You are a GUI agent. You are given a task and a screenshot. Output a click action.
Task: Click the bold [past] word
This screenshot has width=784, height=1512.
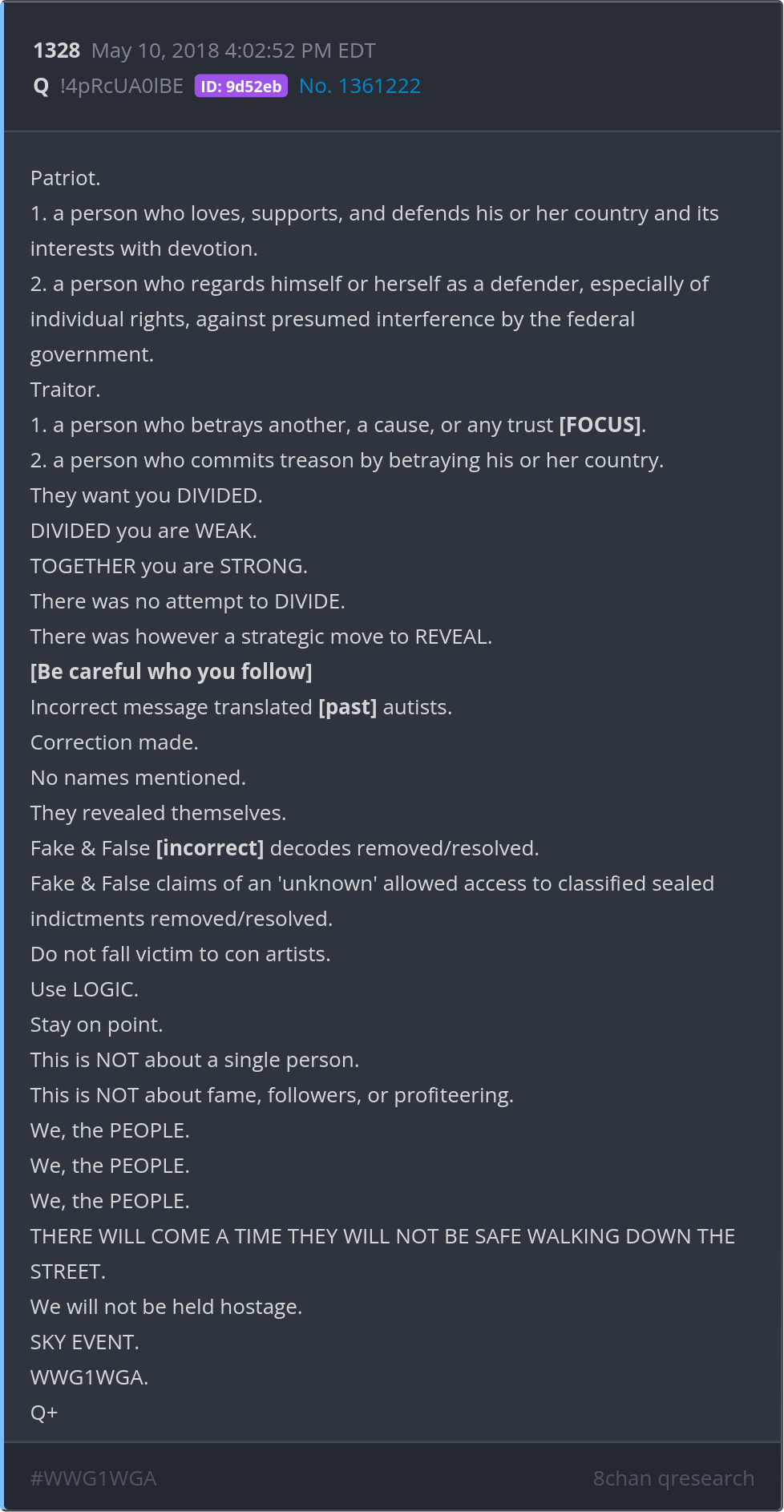pyautogui.click(x=347, y=707)
